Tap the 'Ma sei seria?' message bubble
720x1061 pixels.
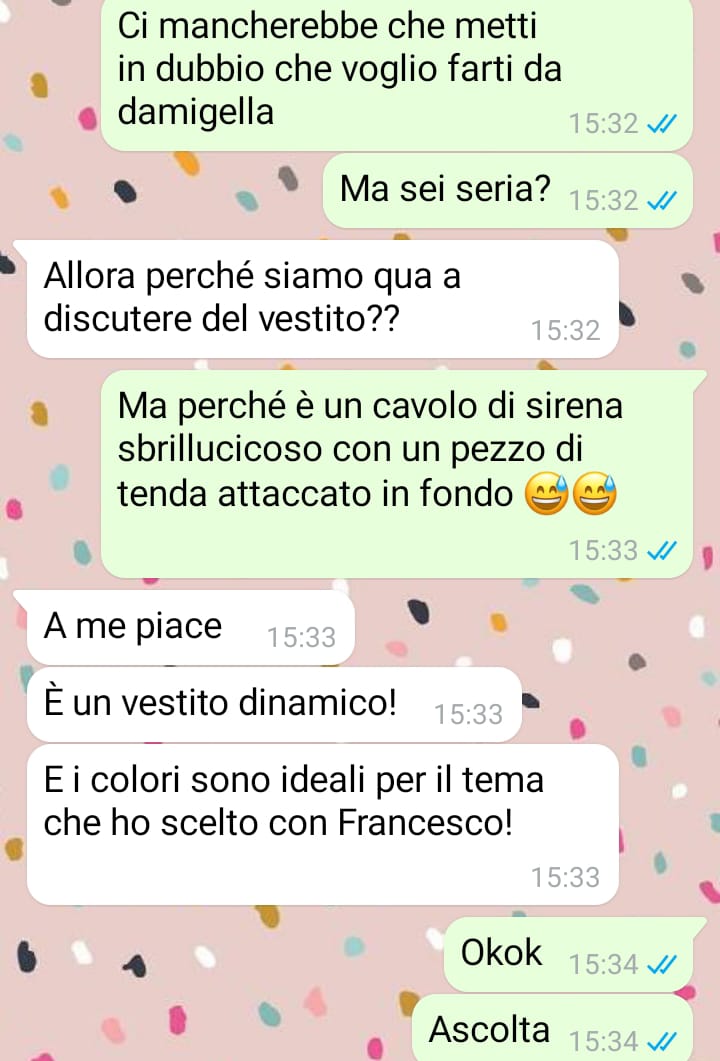tap(508, 190)
